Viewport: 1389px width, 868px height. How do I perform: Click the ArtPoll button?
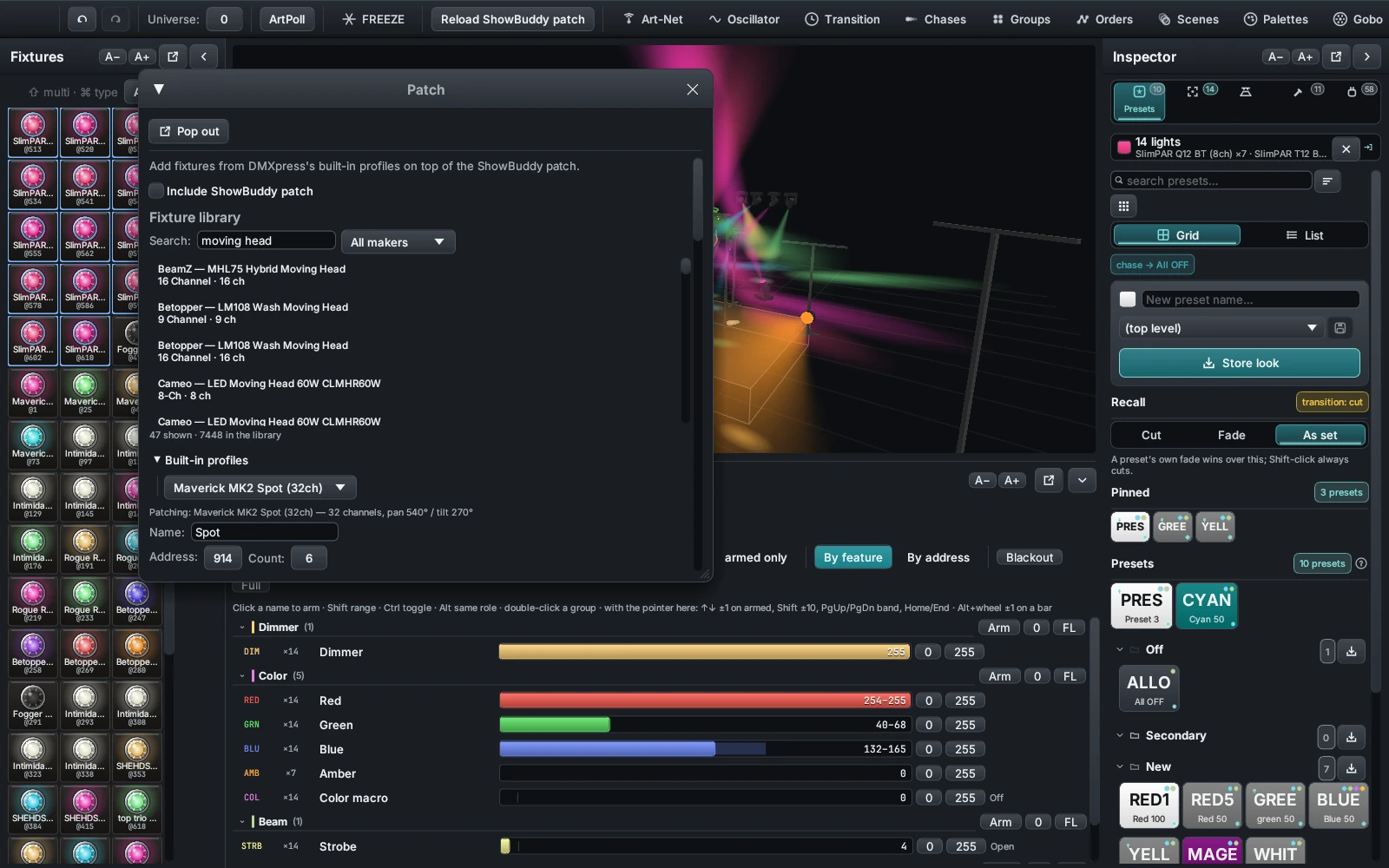pyautogui.click(x=286, y=19)
